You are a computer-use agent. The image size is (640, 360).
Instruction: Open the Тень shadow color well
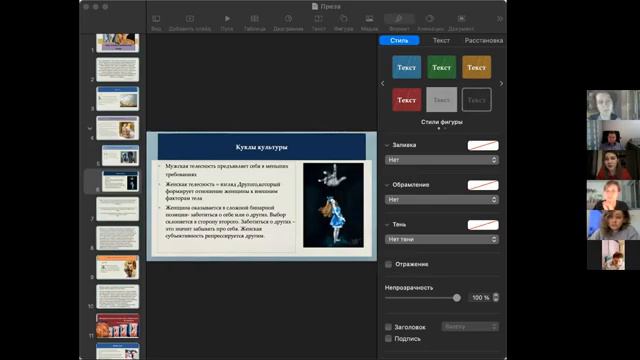[x=483, y=225]
